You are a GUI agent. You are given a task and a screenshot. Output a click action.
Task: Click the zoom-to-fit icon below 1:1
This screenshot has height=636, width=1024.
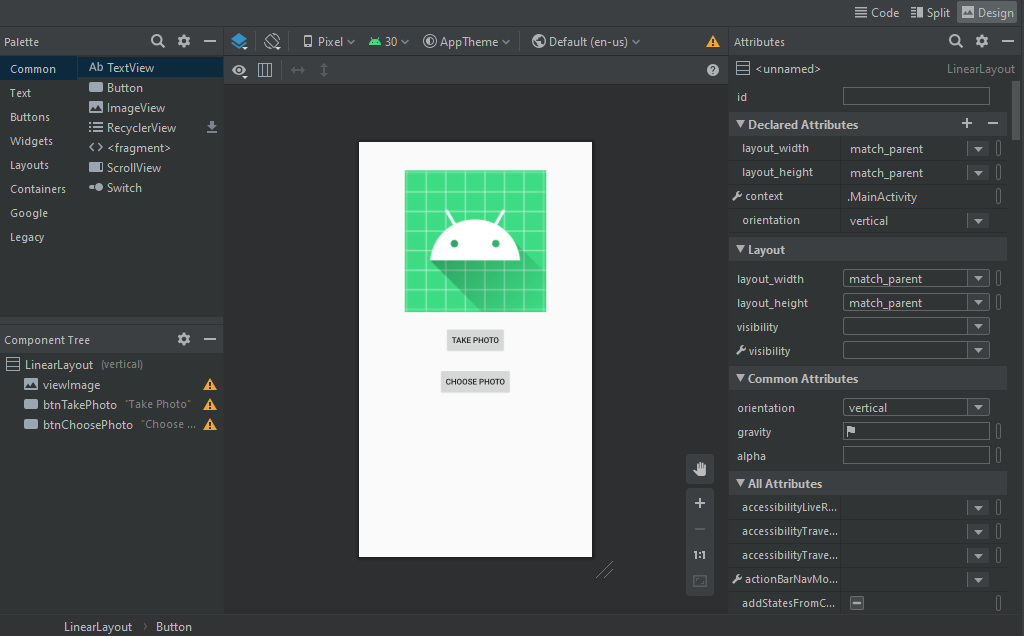coord(699,579)
